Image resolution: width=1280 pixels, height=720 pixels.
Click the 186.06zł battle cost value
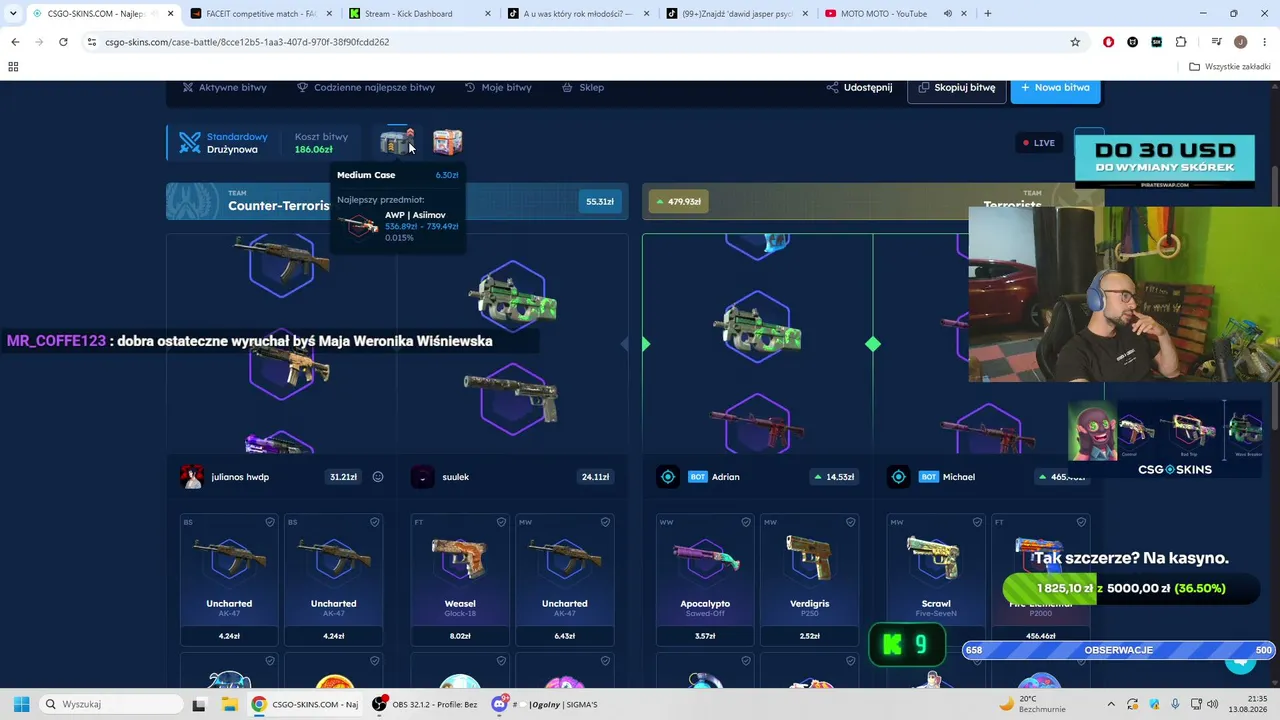coord(314,150)
